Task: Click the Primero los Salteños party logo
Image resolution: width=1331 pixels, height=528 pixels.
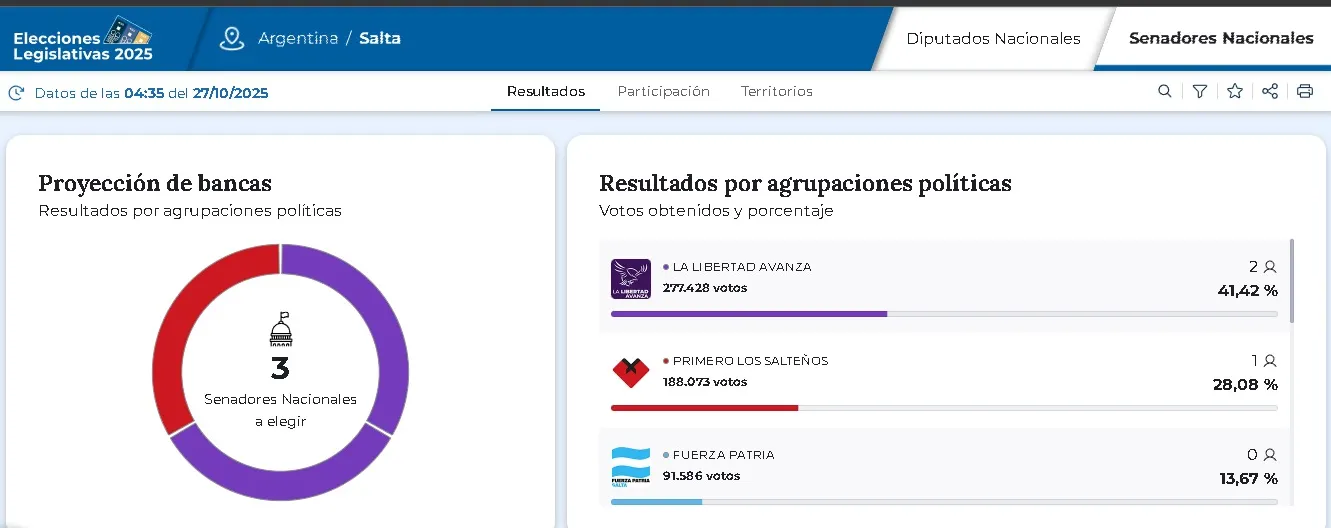Action: point(631,372)
